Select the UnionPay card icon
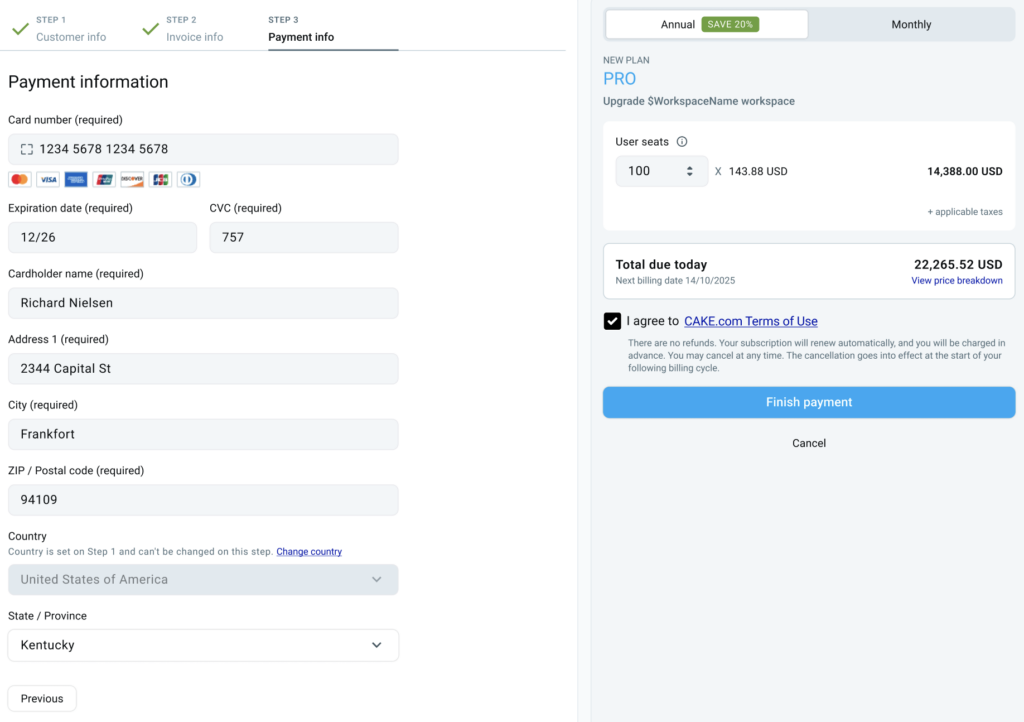The height and width of the screenshot is (722, 1024). click(x=104, y=179)
